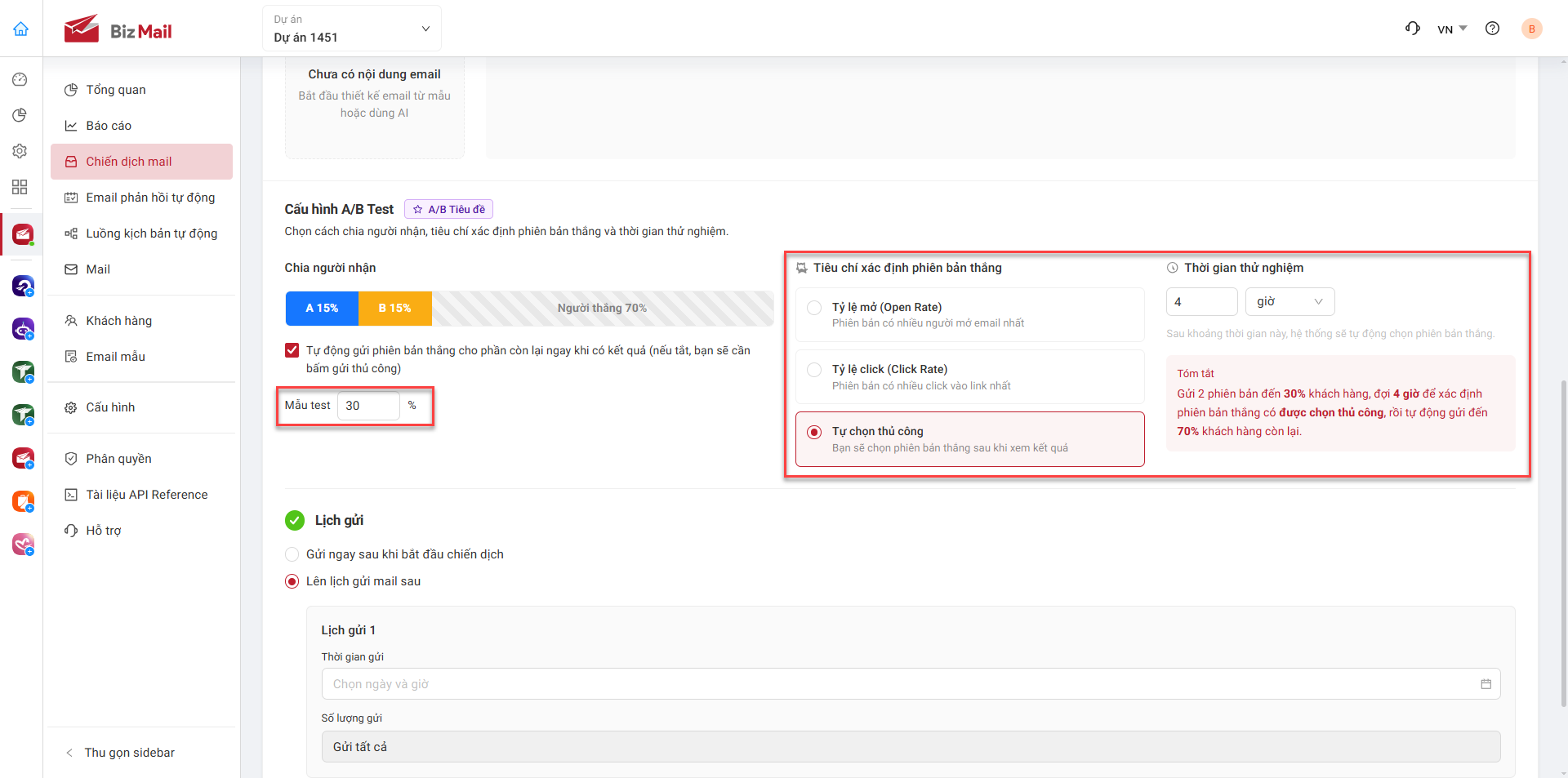Image resolution: width=1568 pixels, height=778 pixels.
Task: Click the Mẫu test percentage input
Action: click(x=368, y=406)
